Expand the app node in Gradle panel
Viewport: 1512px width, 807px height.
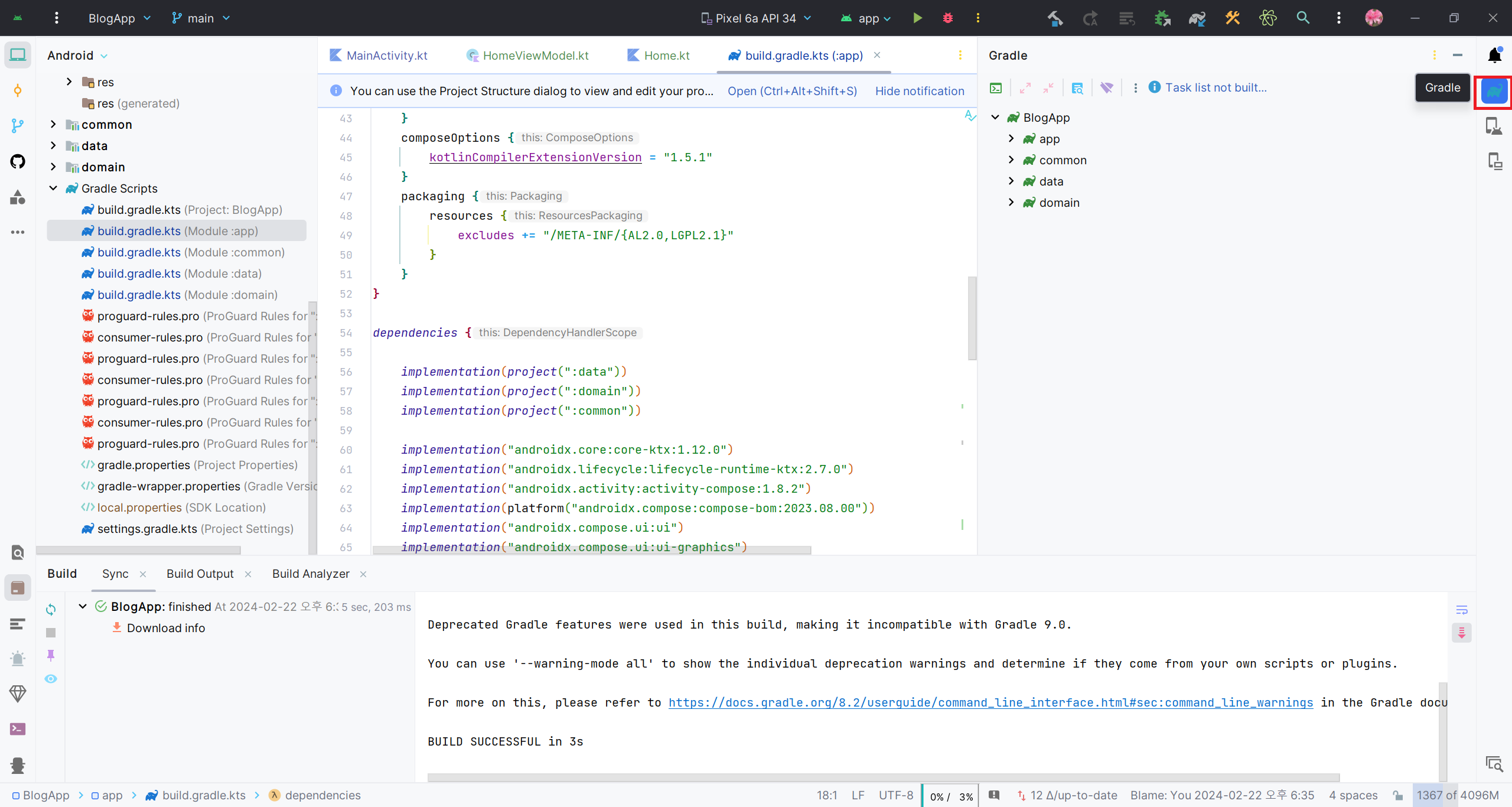[x=1011, y=139]
